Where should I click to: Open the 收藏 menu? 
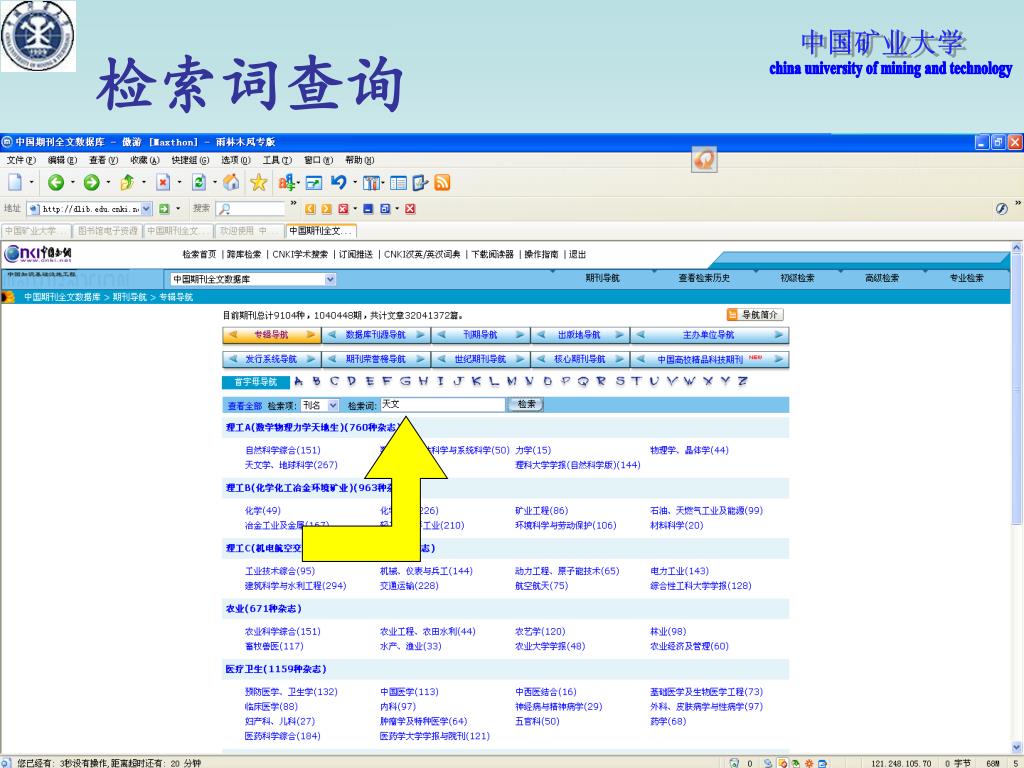[x=145, y=160]
